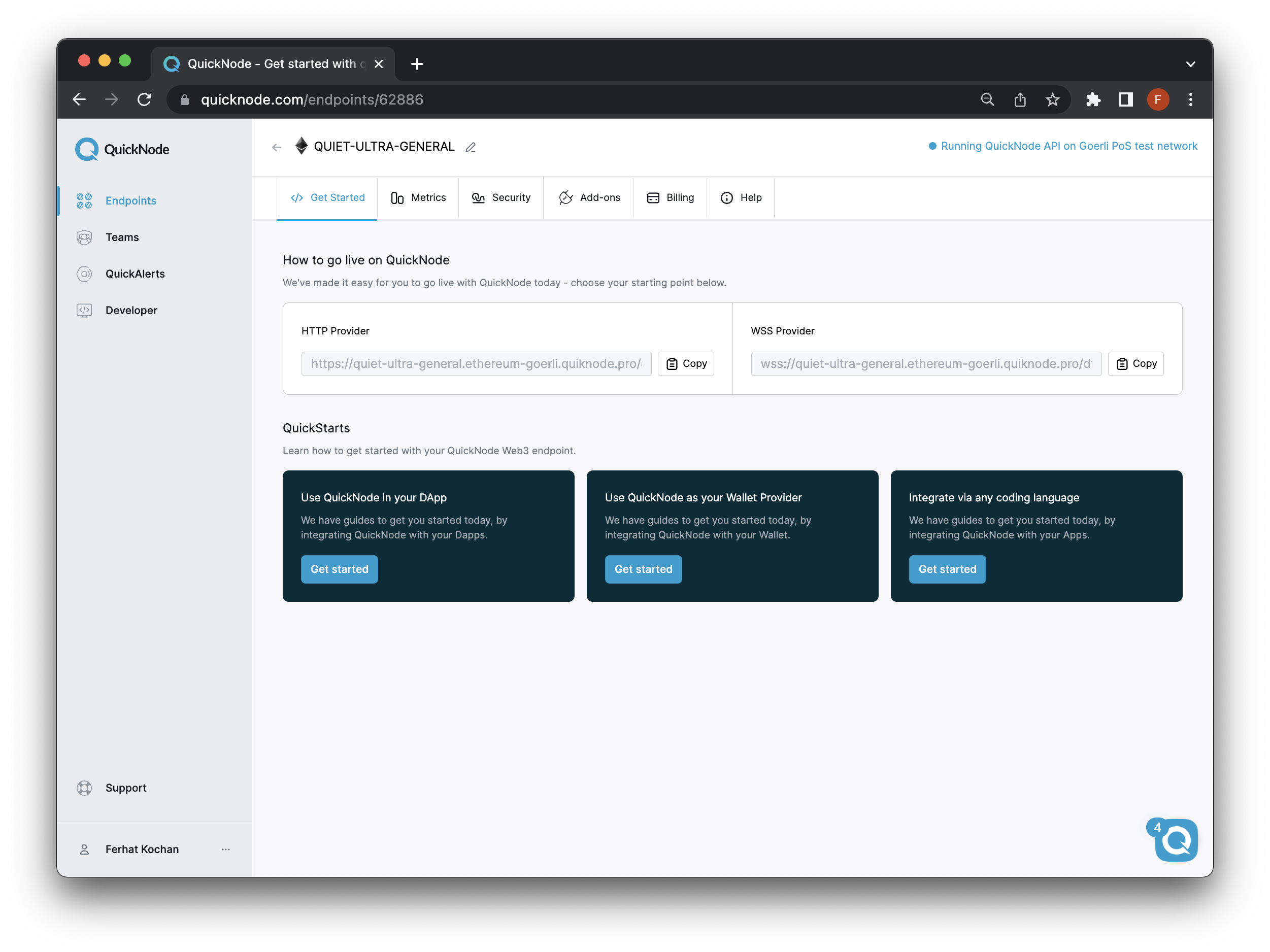Image resolution: width=1270 pixels, height=952 pixels.
Task: Copy the HTTP Provider URL
Action: 686,363
